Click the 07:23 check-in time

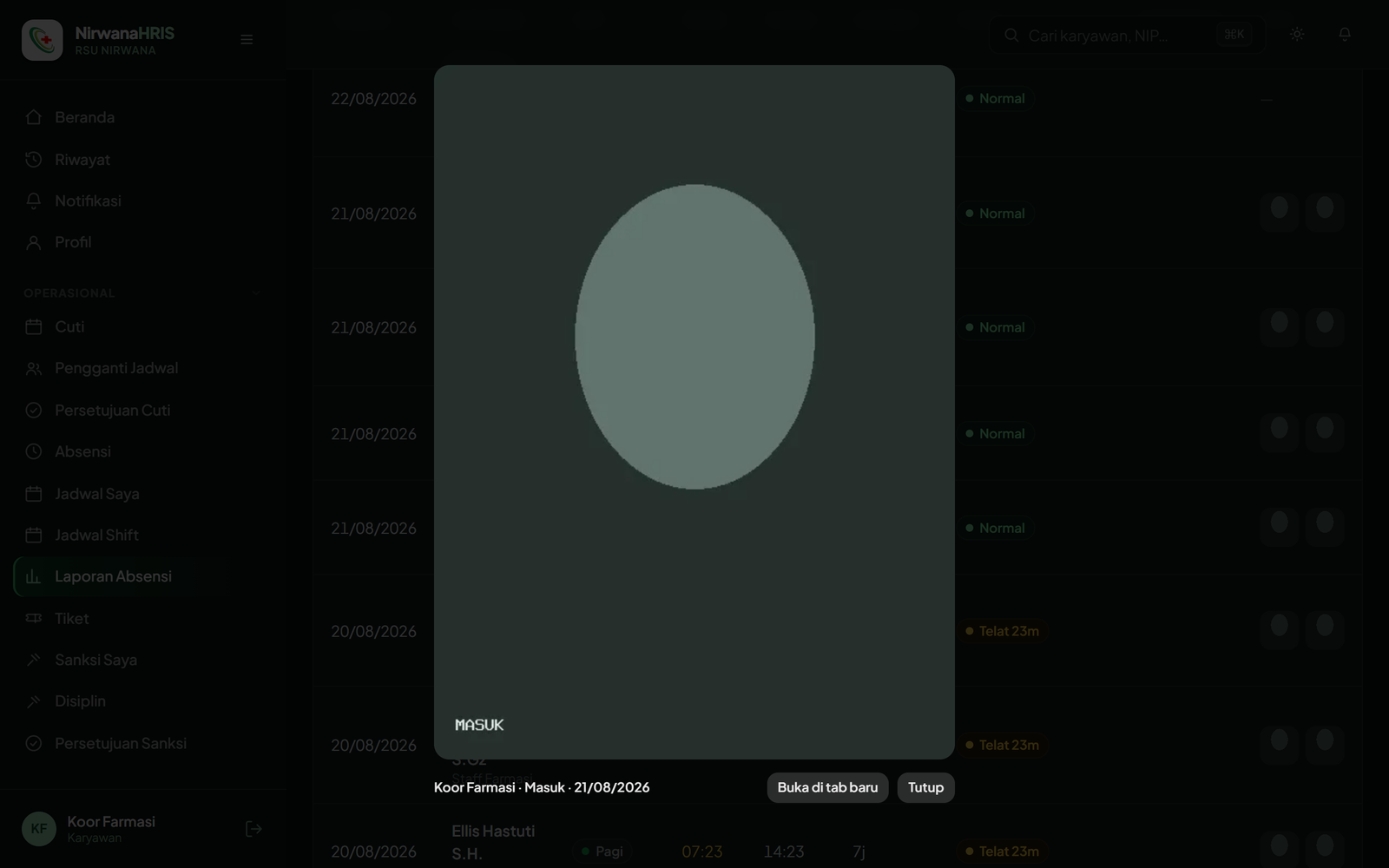click(x=701, y=852)
